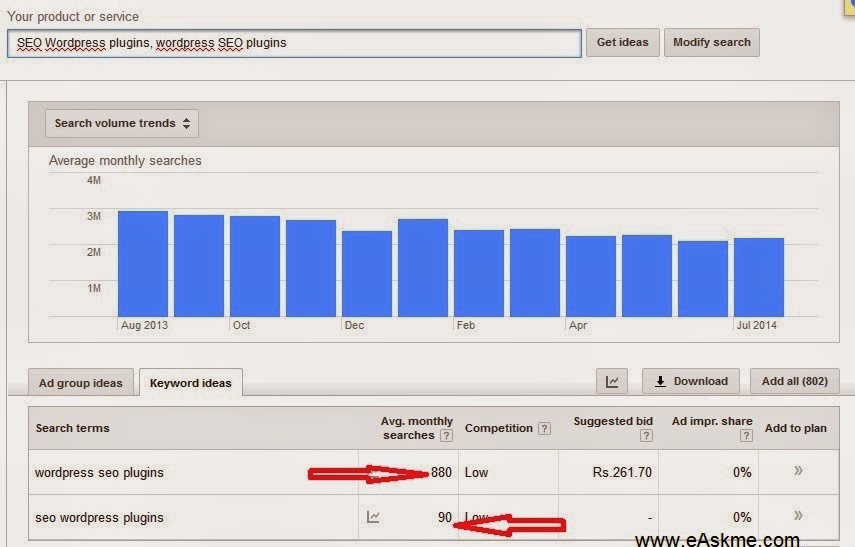Click the Modify search button
Viewport: 855px width, 547px height.
click(x=712, y=43)
